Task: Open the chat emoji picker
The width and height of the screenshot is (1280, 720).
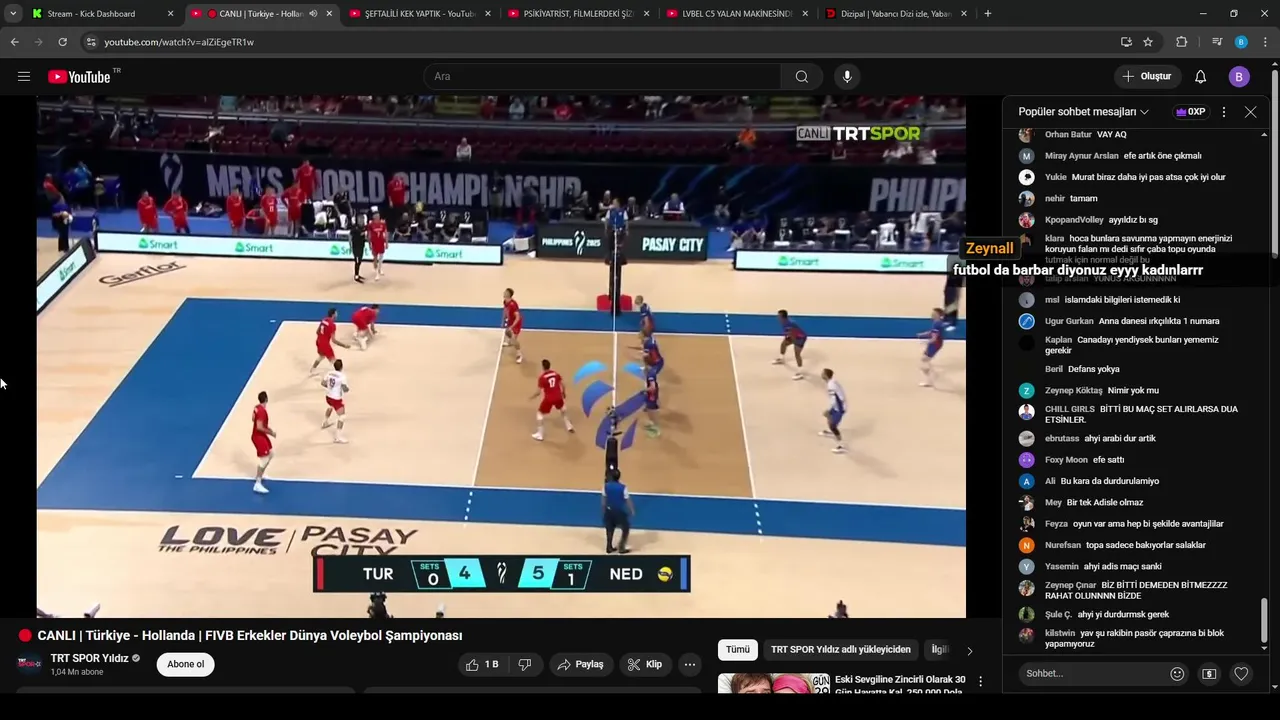Action: coord(1177,674)
